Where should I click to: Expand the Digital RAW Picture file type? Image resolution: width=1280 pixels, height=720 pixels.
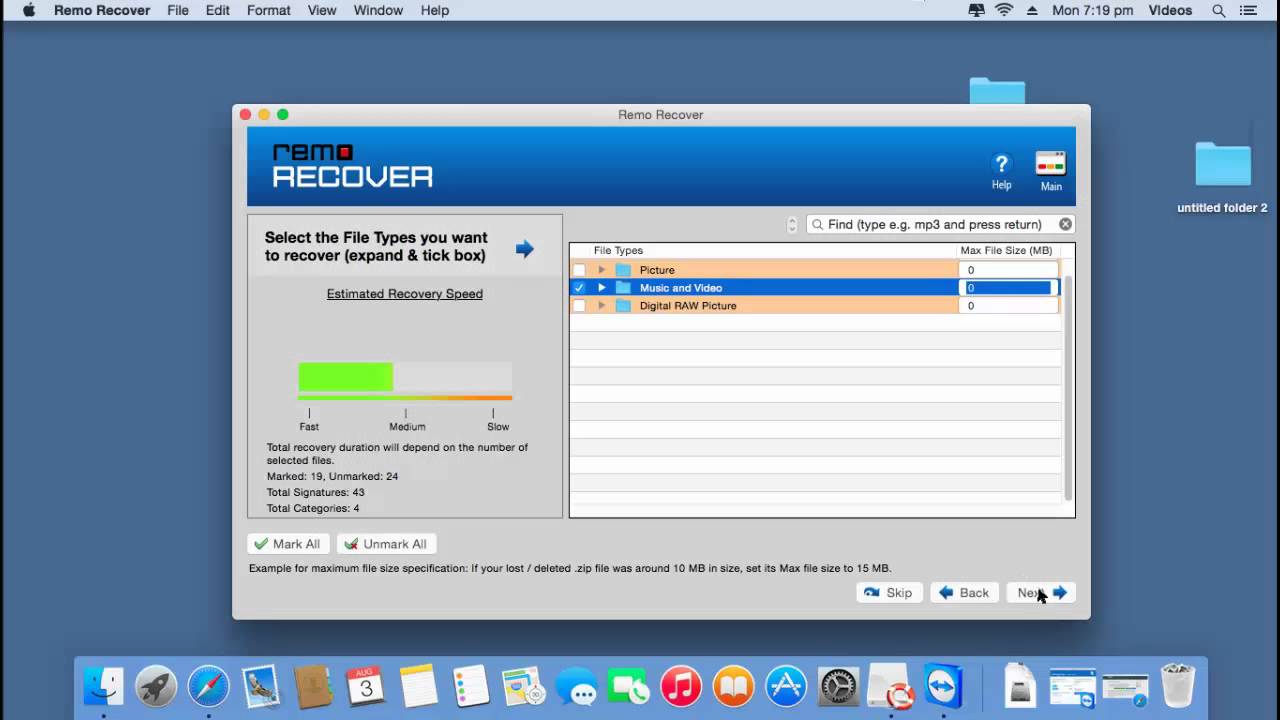[x=602, y=306]
